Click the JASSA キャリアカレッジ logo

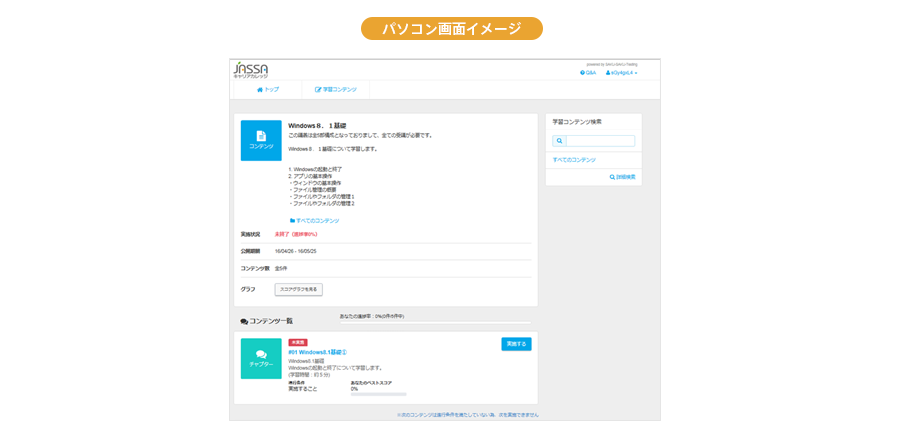(250, 70)
